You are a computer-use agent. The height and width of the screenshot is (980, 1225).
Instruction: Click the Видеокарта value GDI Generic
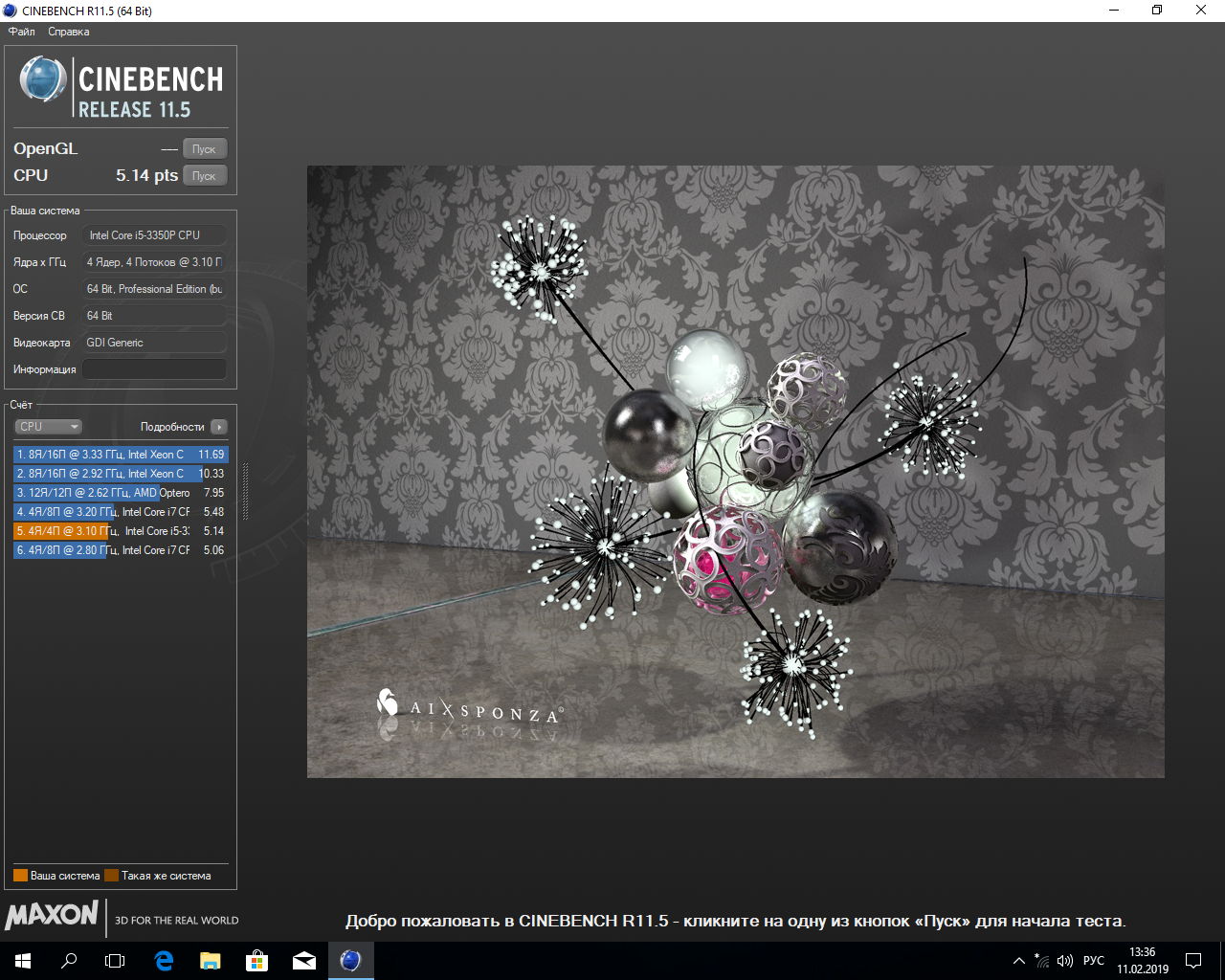click(154, 343)
